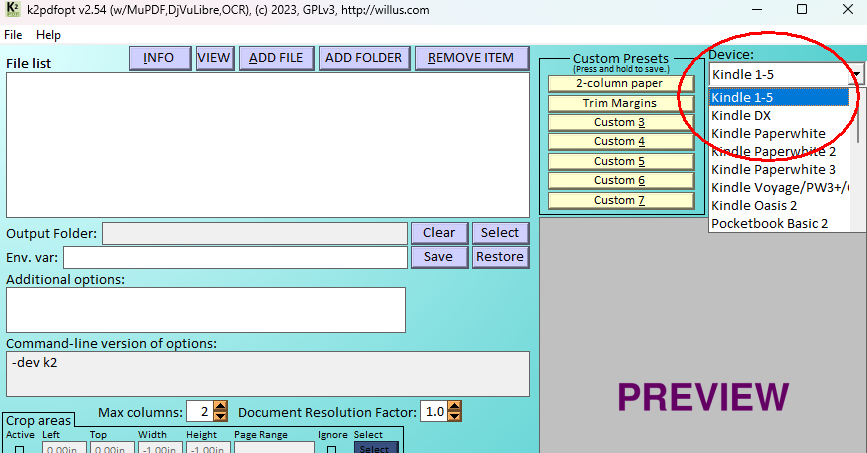Open the File menu

tap(13, 35)
